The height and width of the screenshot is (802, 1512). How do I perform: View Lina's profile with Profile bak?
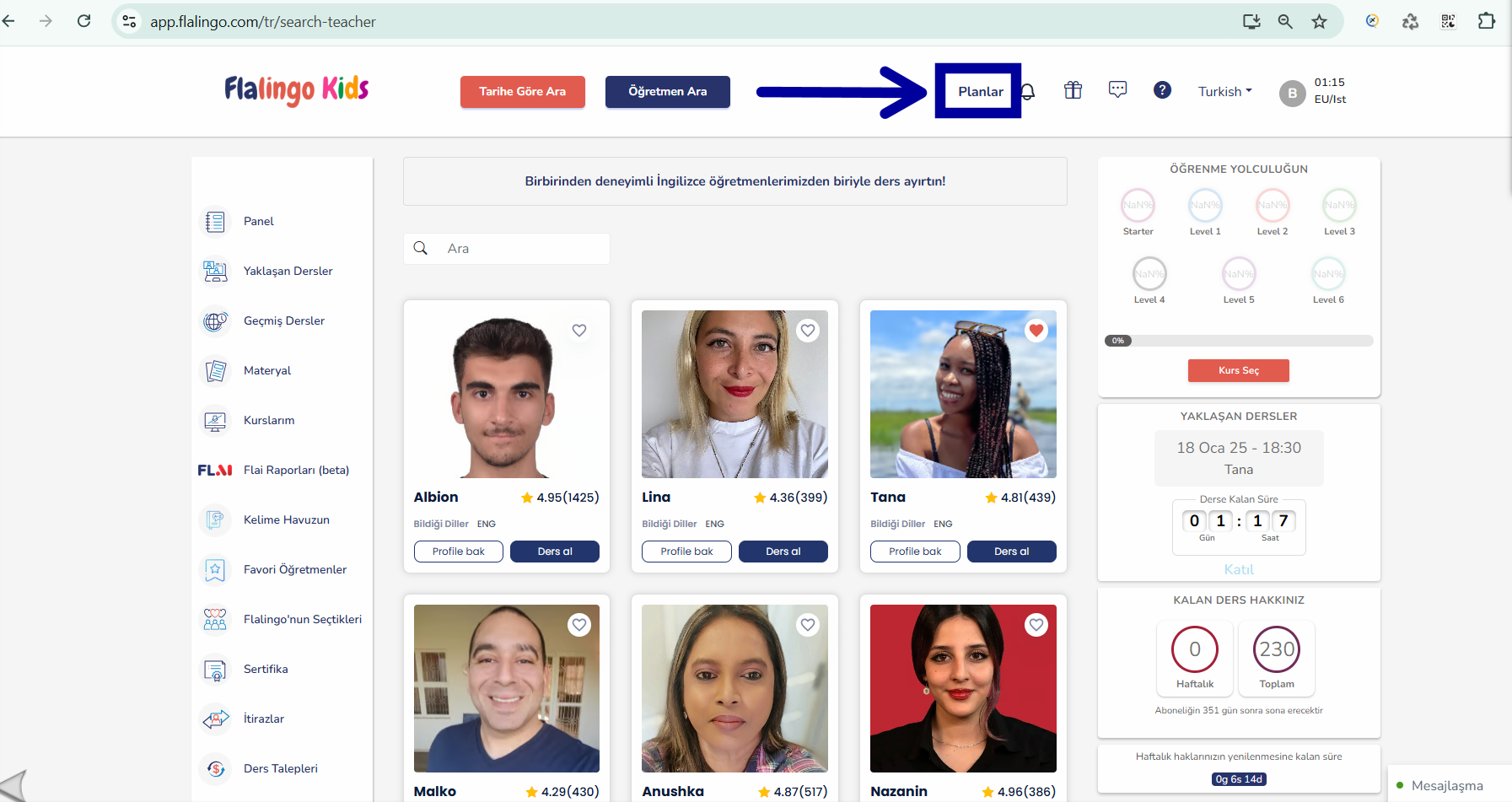[686, 552]
